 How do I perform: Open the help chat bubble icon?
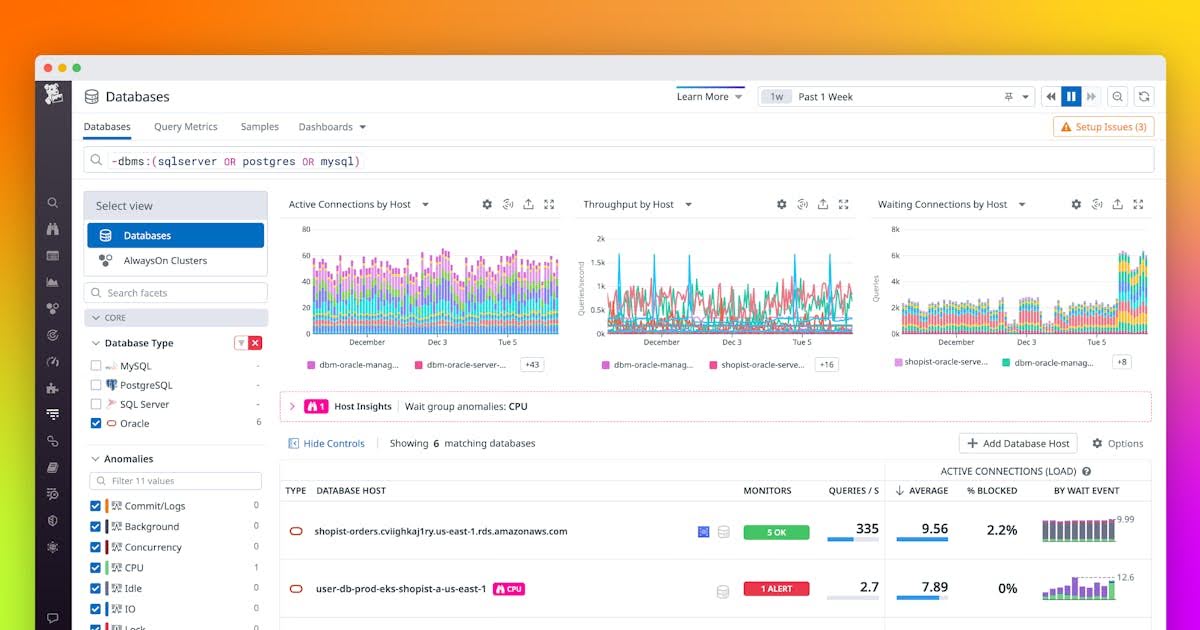click(x=53, y=618)
